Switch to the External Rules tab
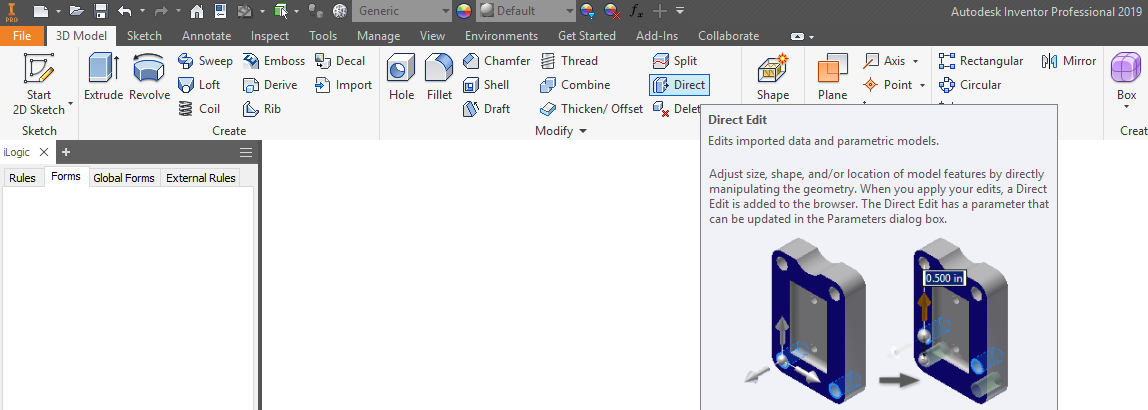This screenshot has width=1148, height=410. coord(201,178)
